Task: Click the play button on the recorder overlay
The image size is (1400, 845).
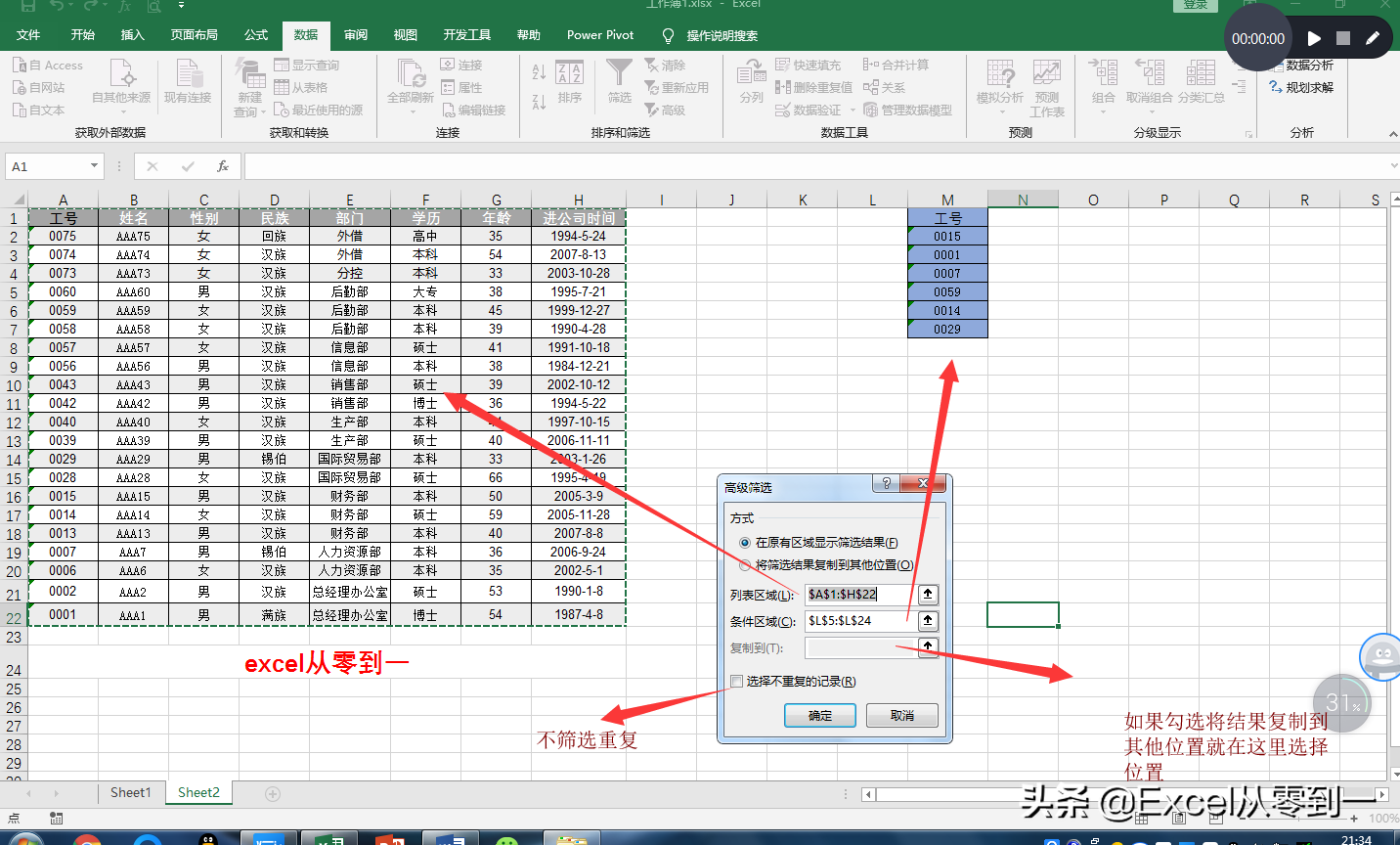Action: pyautogui.click(x=1314, y=38)
